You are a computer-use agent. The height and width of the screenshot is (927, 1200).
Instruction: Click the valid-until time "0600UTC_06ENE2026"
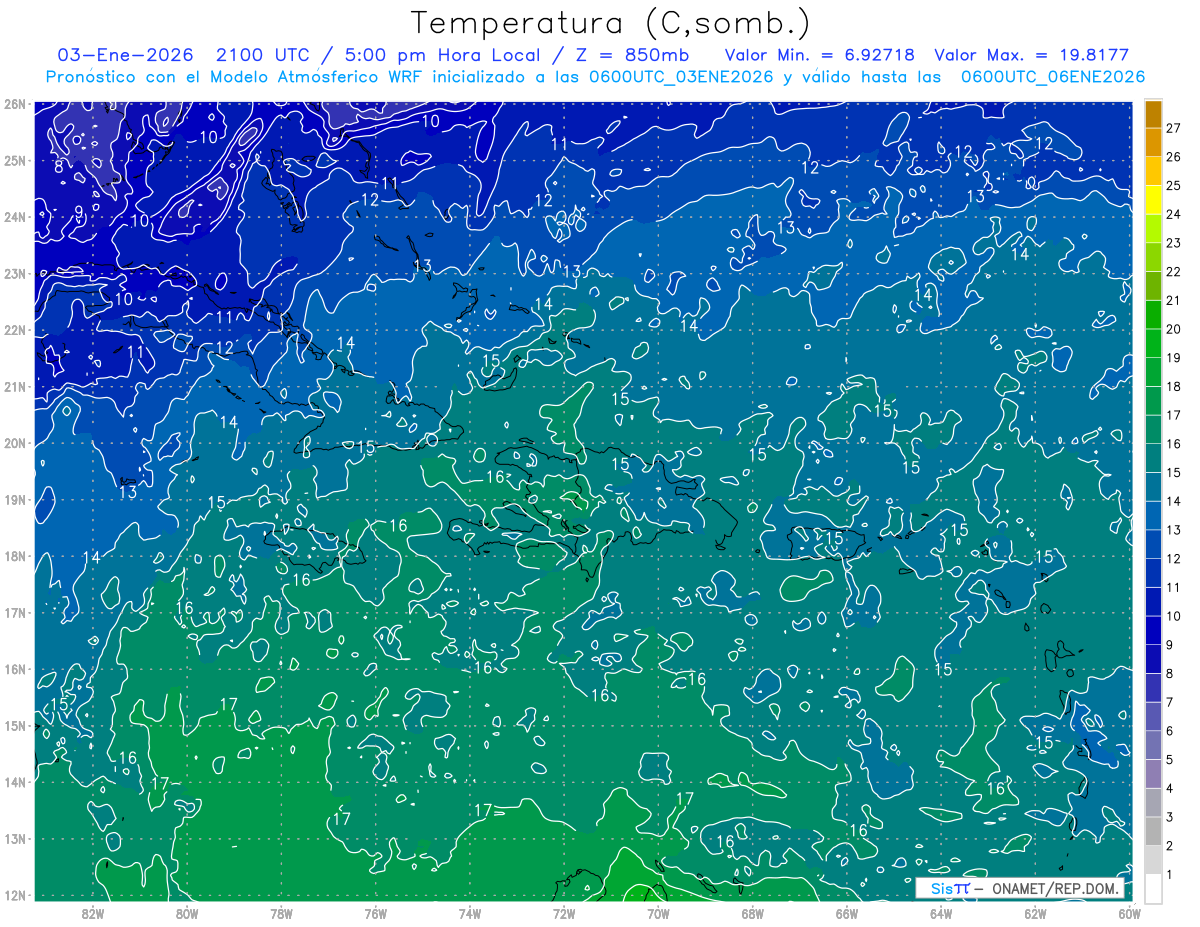pyautogui.click(x=1053, y=77)
